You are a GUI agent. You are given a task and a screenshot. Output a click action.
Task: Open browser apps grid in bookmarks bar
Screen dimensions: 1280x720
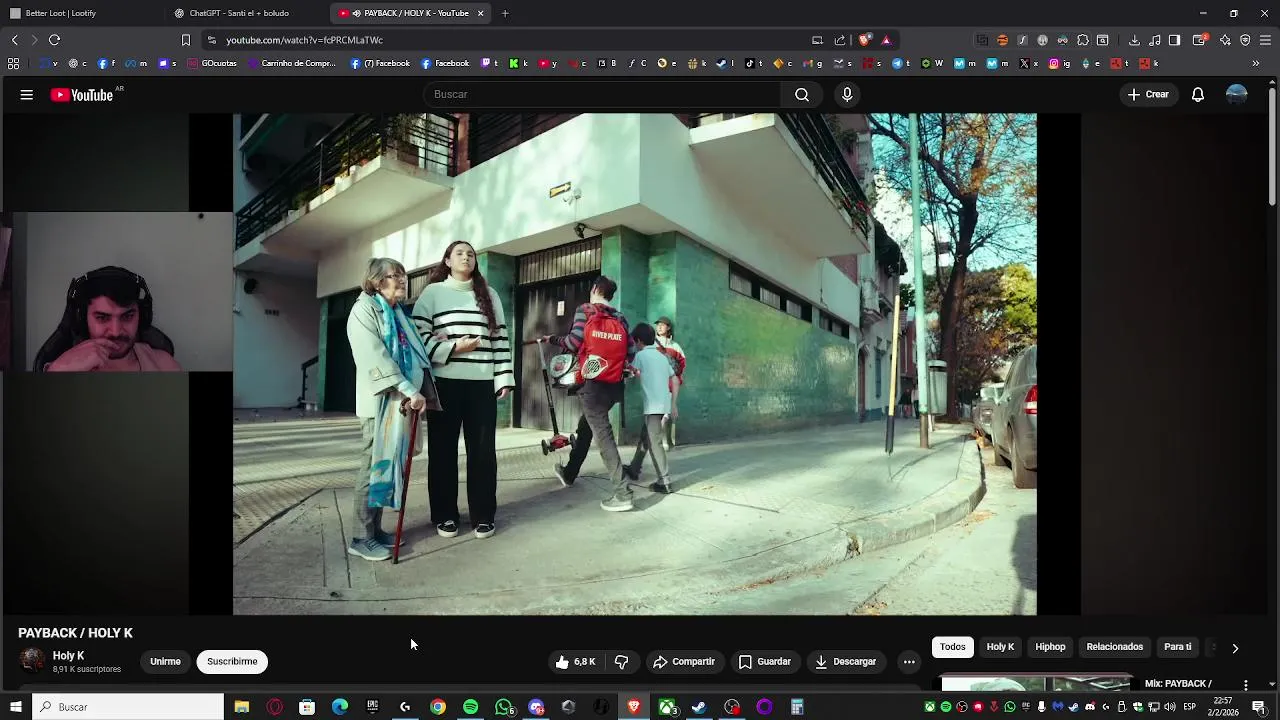[x=13, y=63]
